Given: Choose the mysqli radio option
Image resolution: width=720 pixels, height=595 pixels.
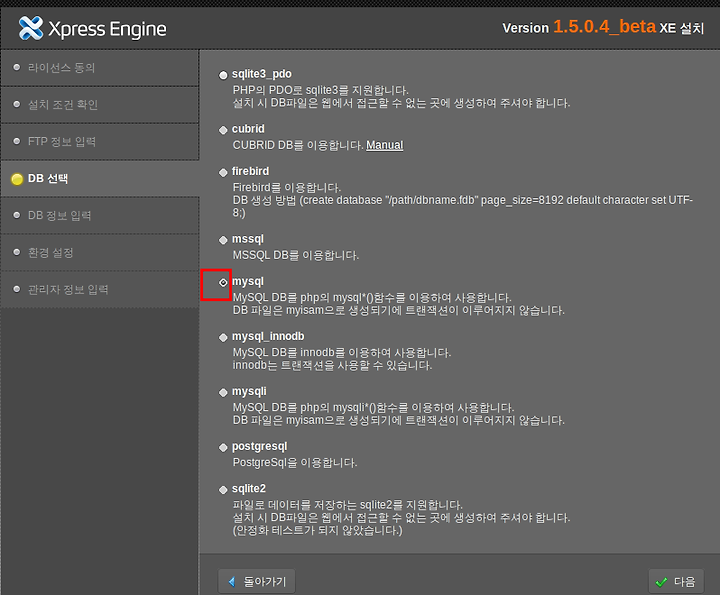Looking at the screenshot, I should [223, 393].
